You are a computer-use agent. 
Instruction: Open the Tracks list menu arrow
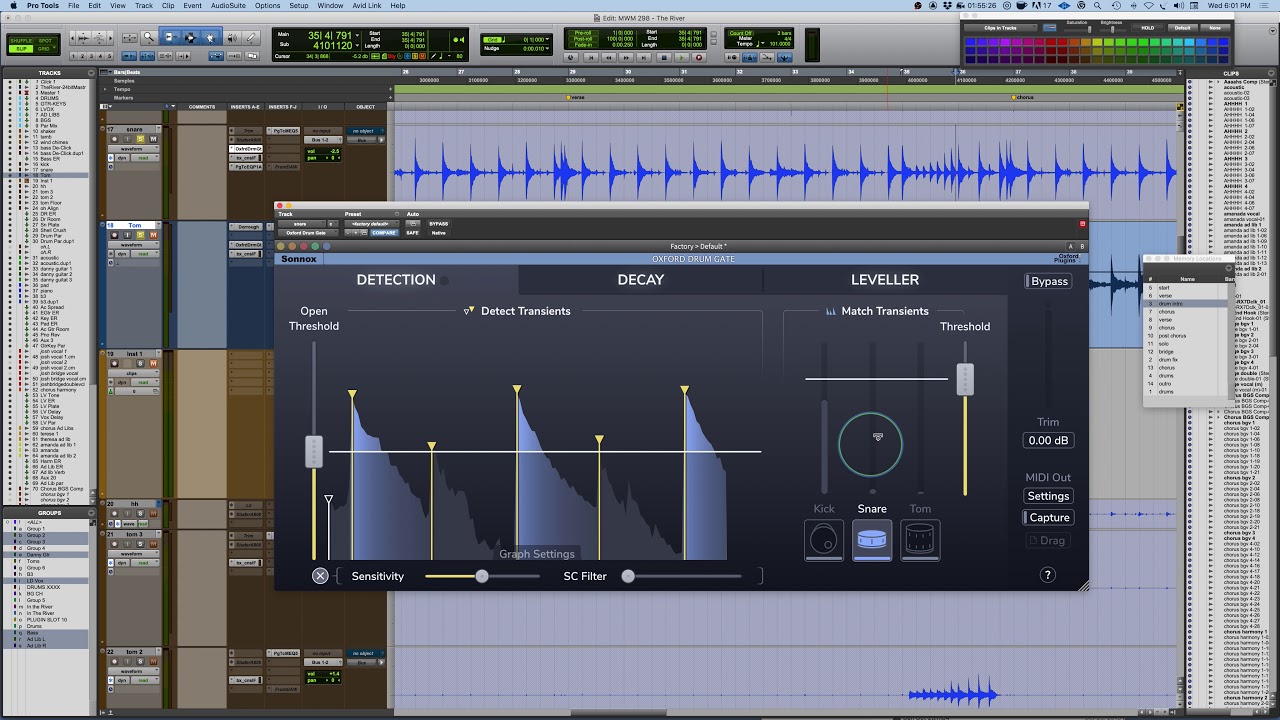92,73
